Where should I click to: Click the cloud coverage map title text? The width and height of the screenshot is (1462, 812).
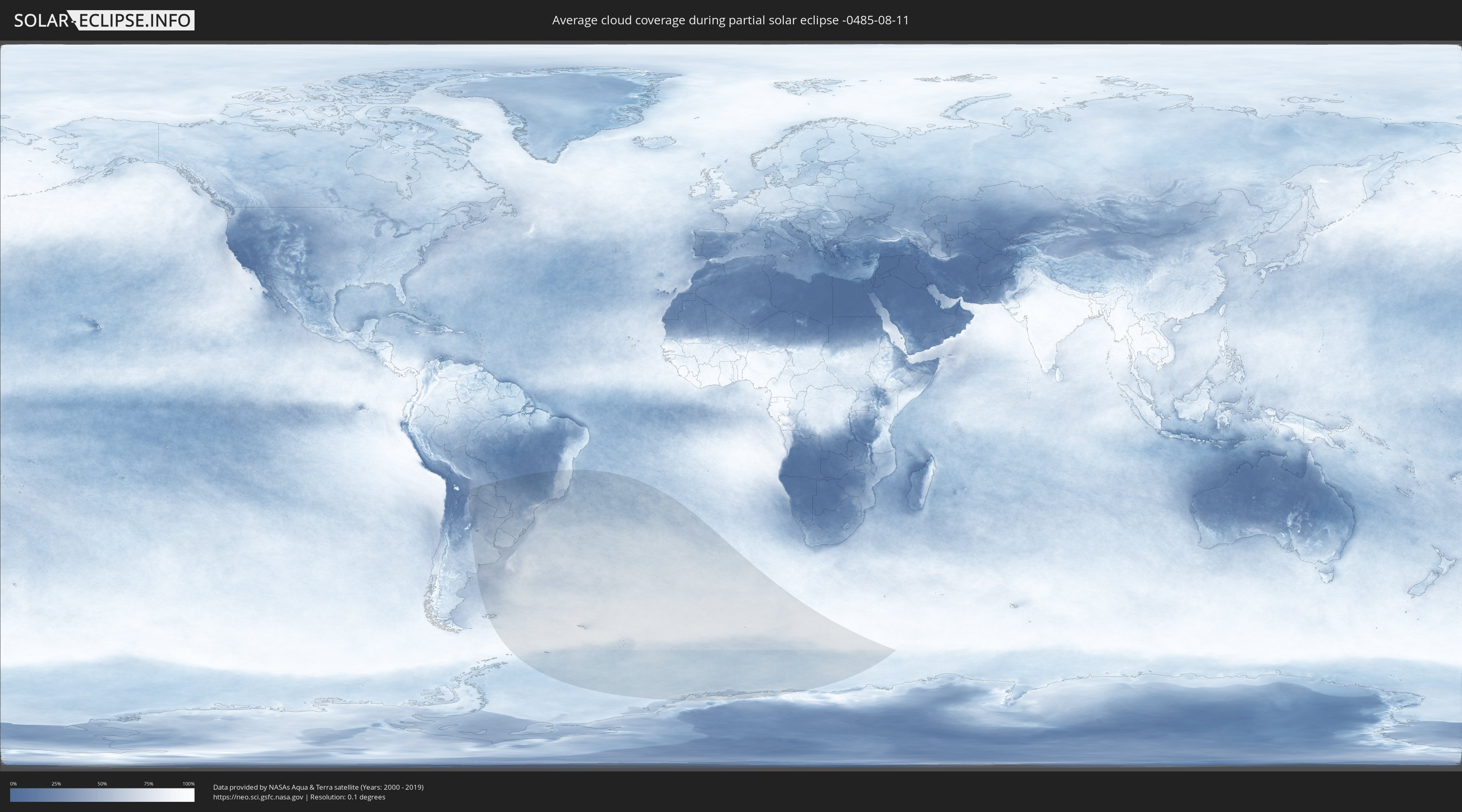point(731,20)
